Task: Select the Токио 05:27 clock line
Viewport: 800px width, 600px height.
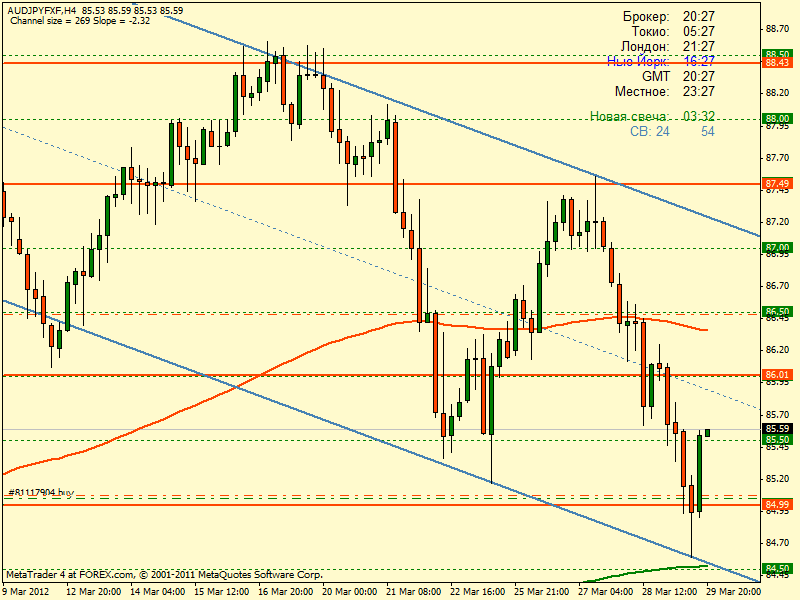Action: [x=673, y=32]
